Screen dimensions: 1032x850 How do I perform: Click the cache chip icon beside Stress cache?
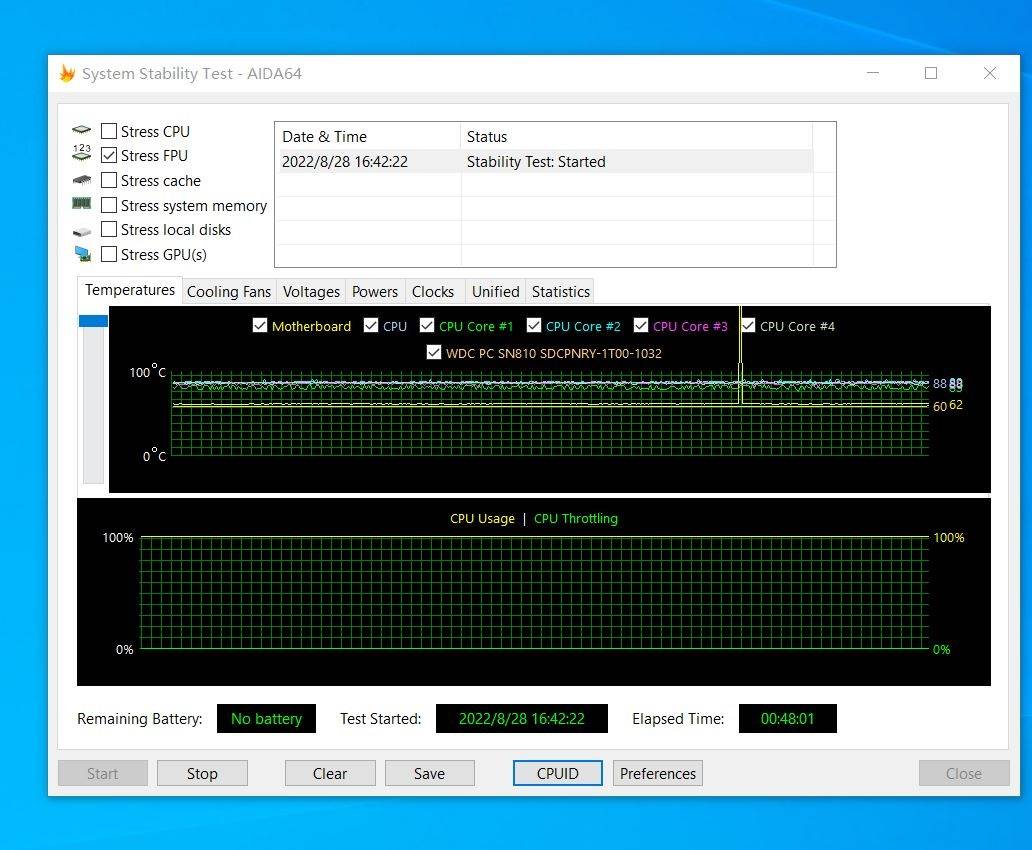click(82, 180)
